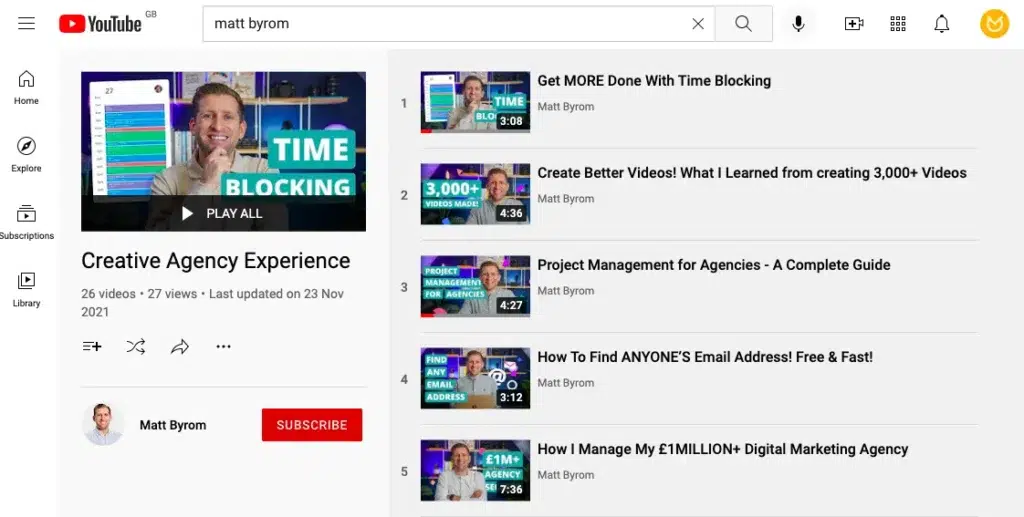Open Project Management for Agencies video

pos(713,265)
